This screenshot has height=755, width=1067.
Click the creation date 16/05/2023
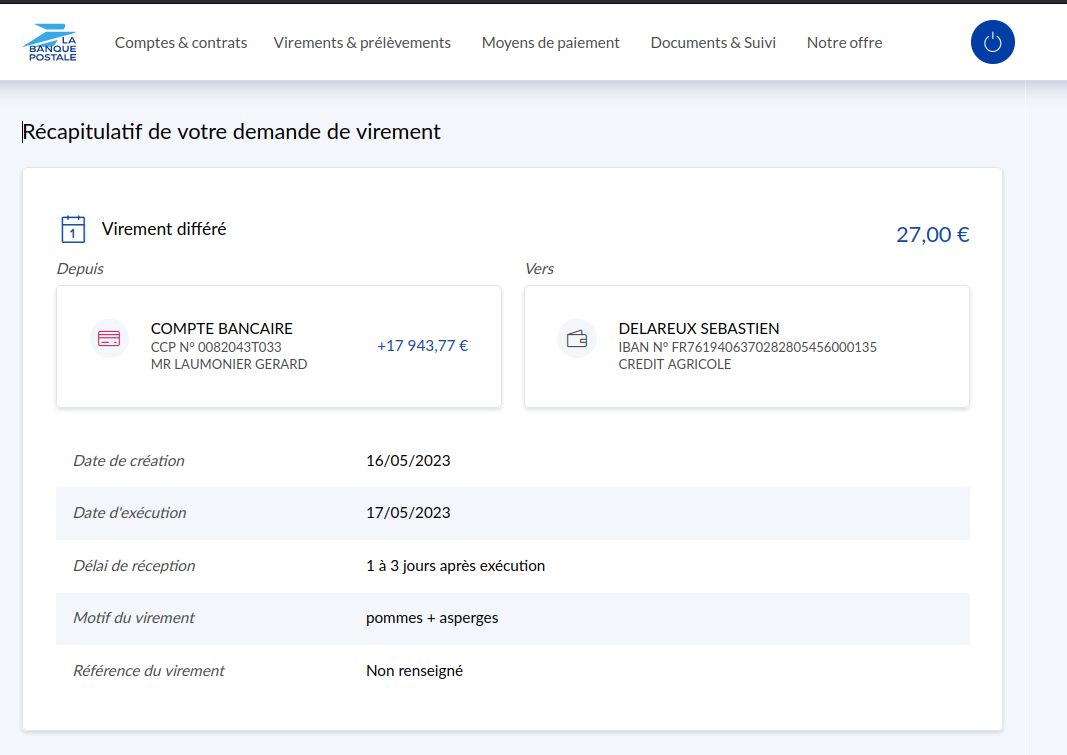(408, 461)
